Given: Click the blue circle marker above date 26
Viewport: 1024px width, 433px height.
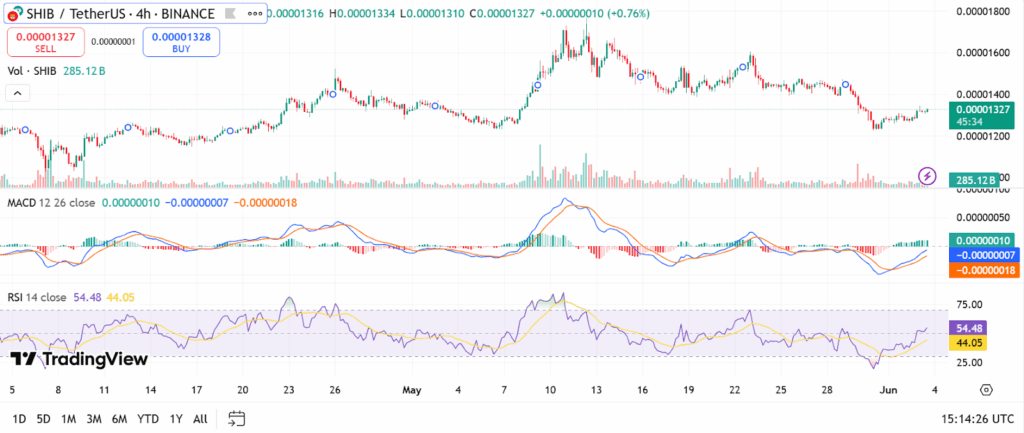Looking at the screenshot, I should [x=332, y=95].
